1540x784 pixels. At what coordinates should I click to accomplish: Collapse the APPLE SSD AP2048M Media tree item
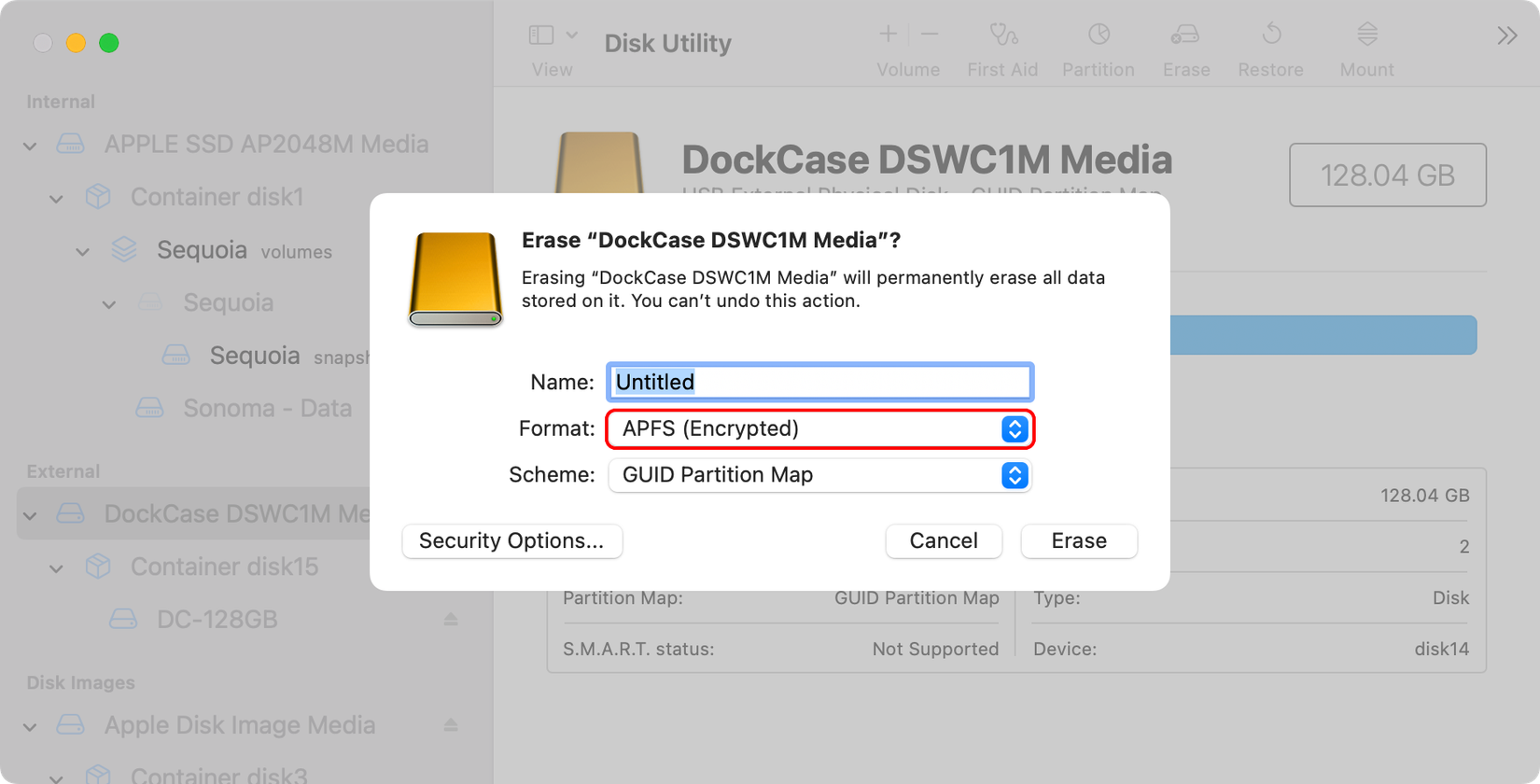pos(29,146)
